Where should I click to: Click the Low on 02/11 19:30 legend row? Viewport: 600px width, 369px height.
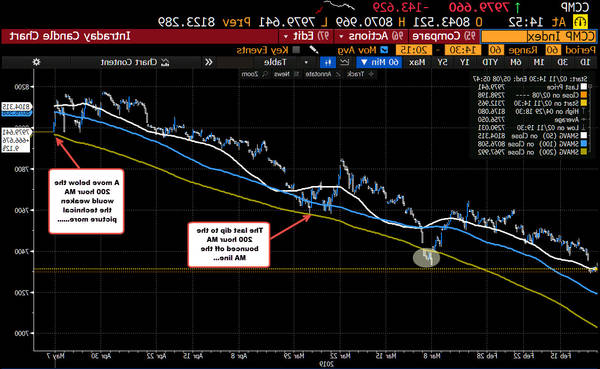[x=532, y=127]
